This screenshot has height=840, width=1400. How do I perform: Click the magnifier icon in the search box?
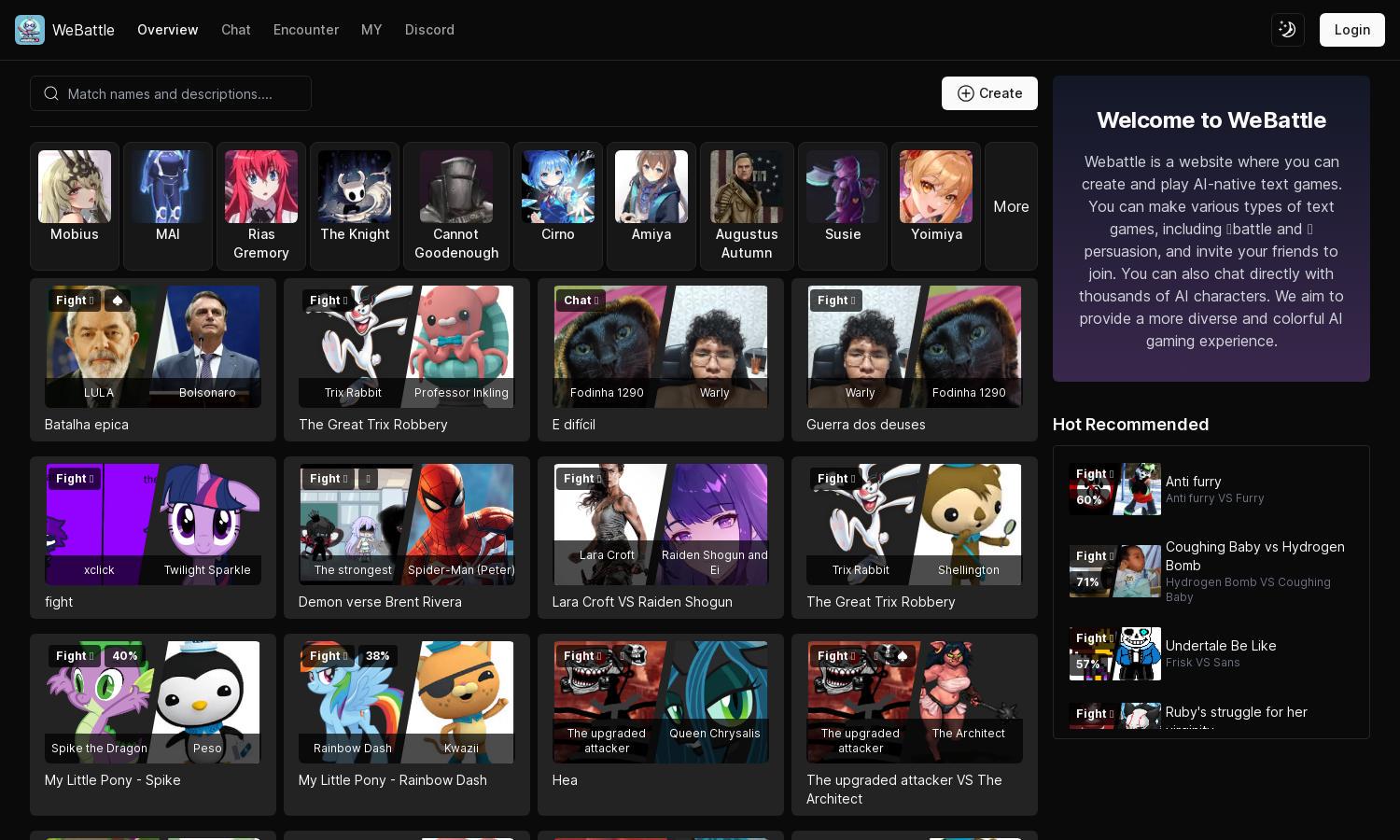[51, 93]
